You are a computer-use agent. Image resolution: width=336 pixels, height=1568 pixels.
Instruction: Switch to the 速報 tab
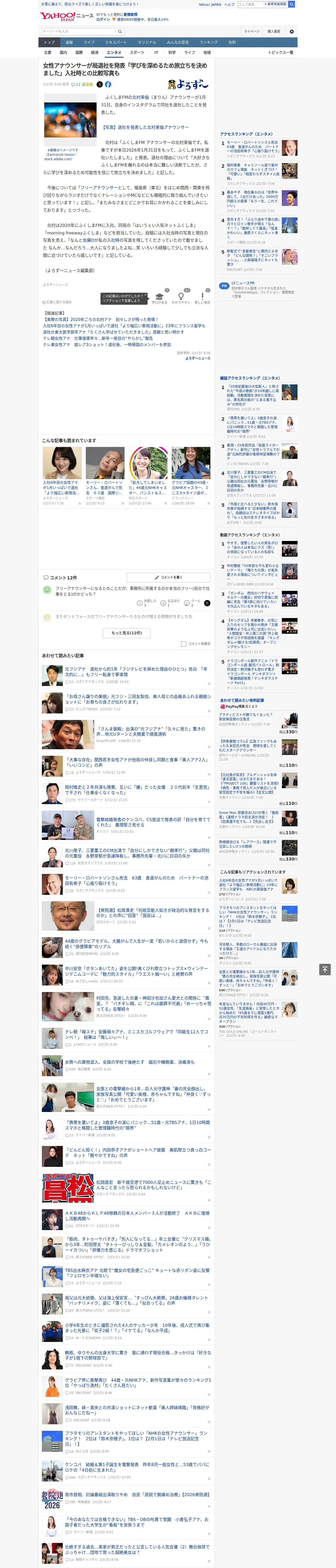click(x=69, y=42)
